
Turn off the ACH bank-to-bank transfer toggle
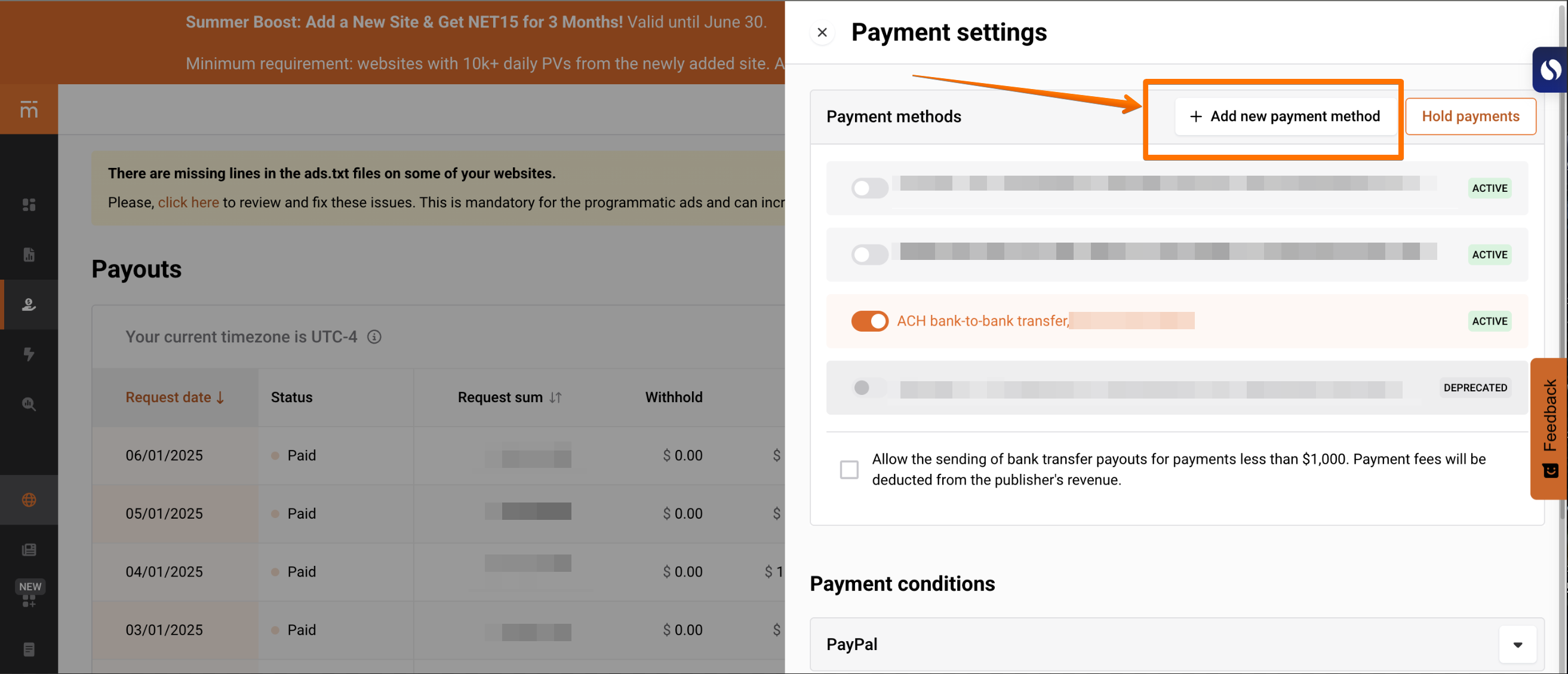point(869,321)
